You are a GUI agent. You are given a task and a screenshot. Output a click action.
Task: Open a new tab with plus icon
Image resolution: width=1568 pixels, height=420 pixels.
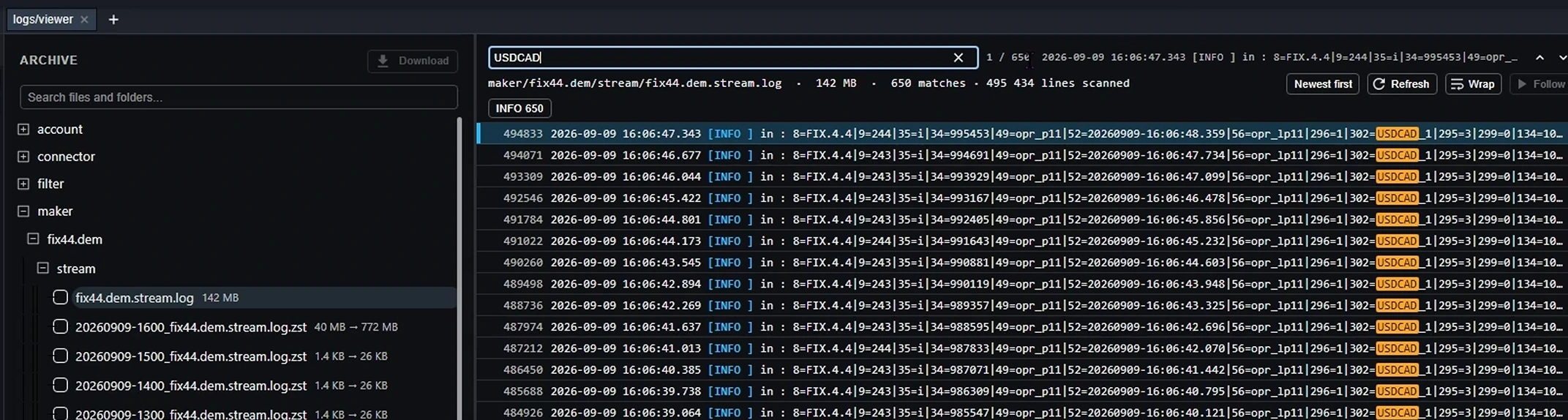point(113,20)
